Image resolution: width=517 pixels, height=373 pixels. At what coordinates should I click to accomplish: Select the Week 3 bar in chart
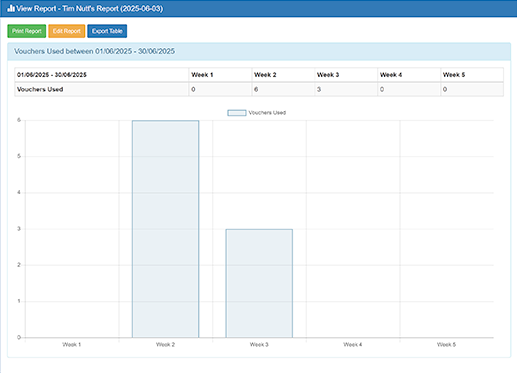coord(259,283)
